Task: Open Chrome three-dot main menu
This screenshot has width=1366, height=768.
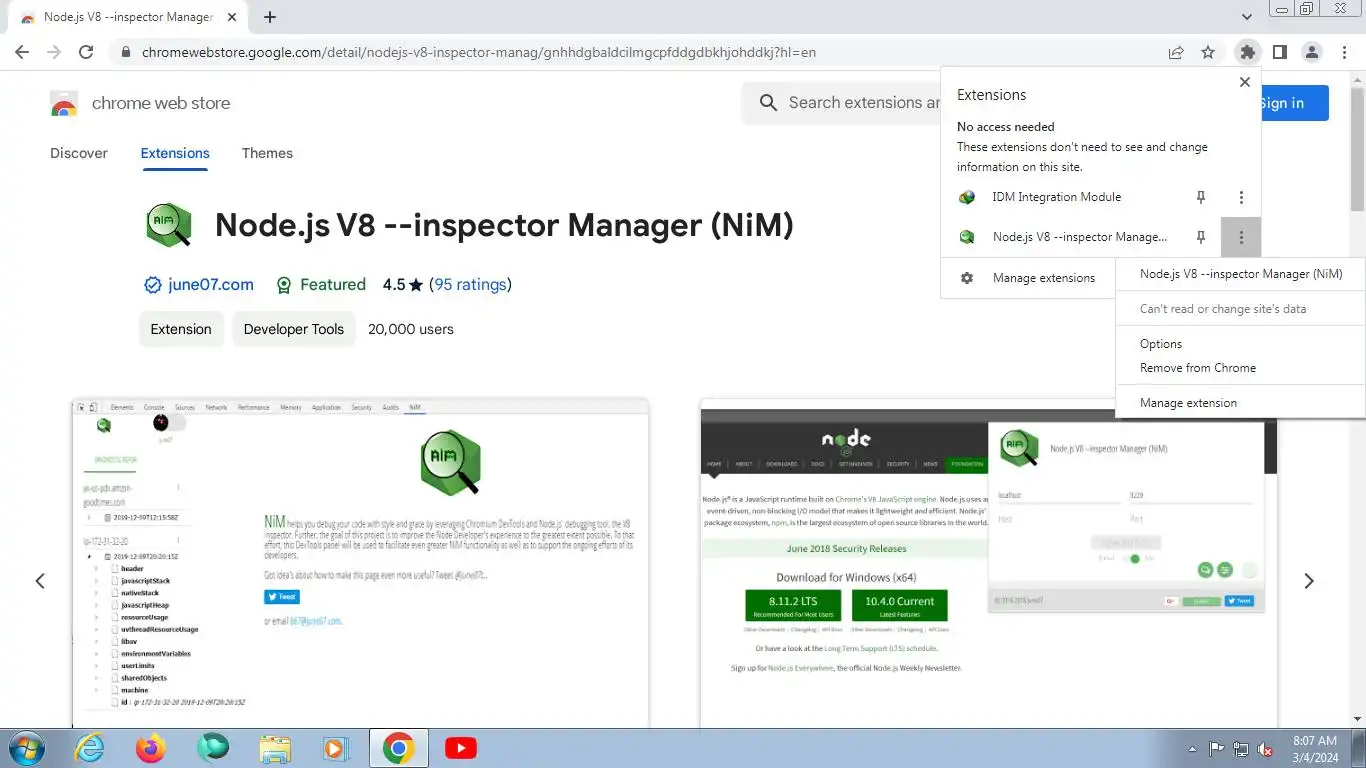Action: click(x=1345, y=52)
